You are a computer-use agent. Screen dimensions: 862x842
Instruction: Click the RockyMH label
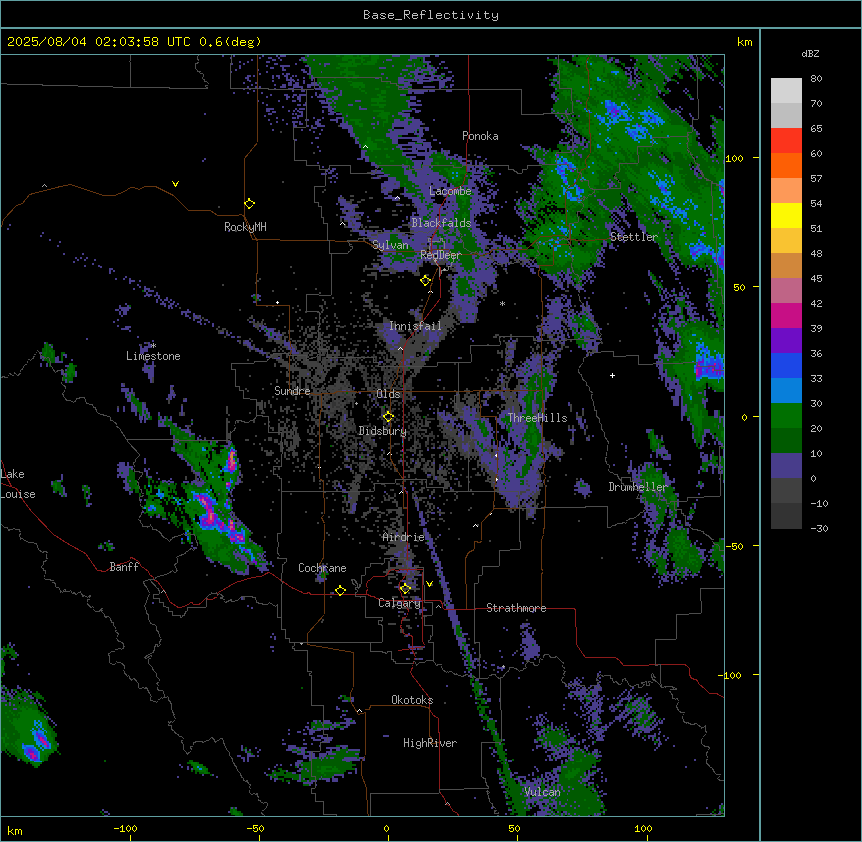point(245,227)
